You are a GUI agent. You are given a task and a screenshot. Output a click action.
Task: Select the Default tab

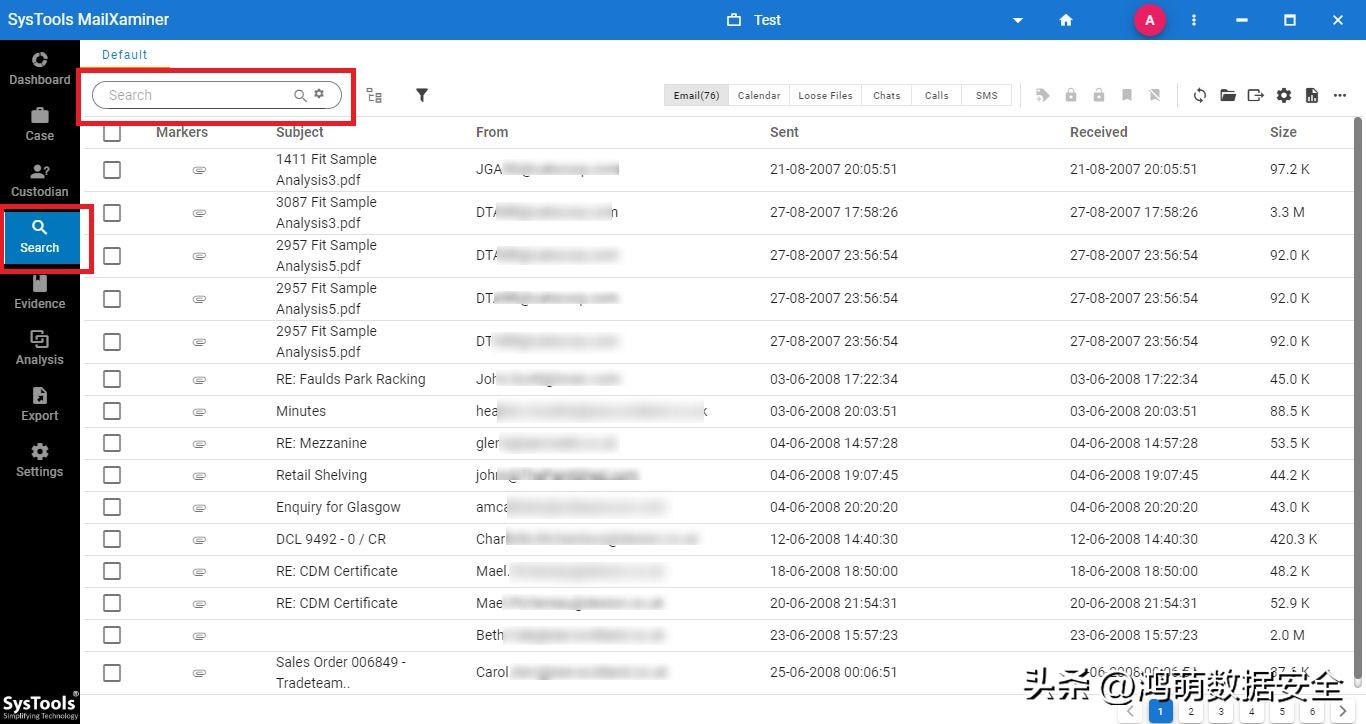click(x=125, y=55)
